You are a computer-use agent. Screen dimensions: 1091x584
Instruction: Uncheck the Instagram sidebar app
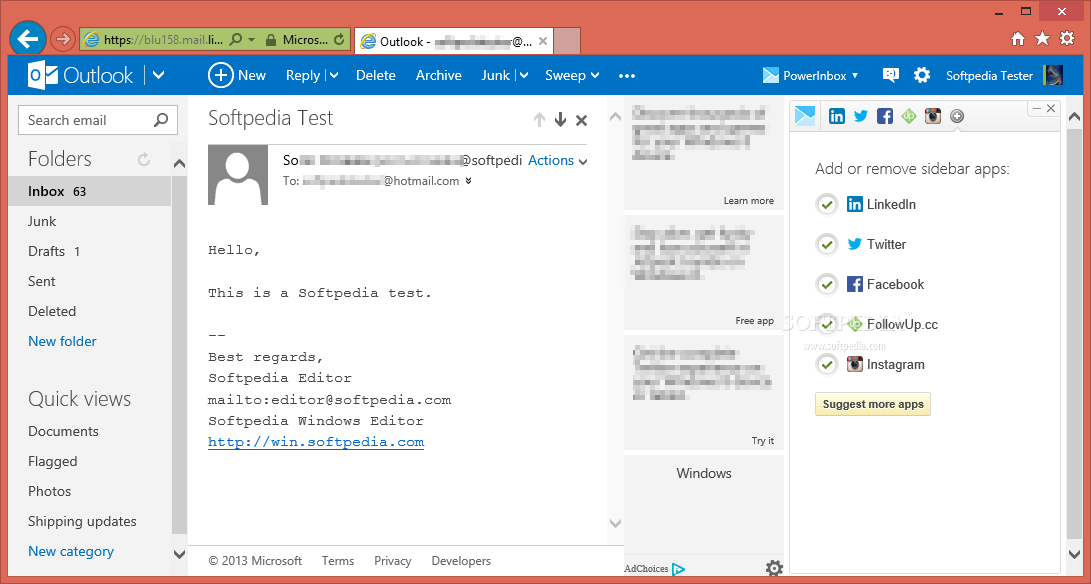point(827,365)
